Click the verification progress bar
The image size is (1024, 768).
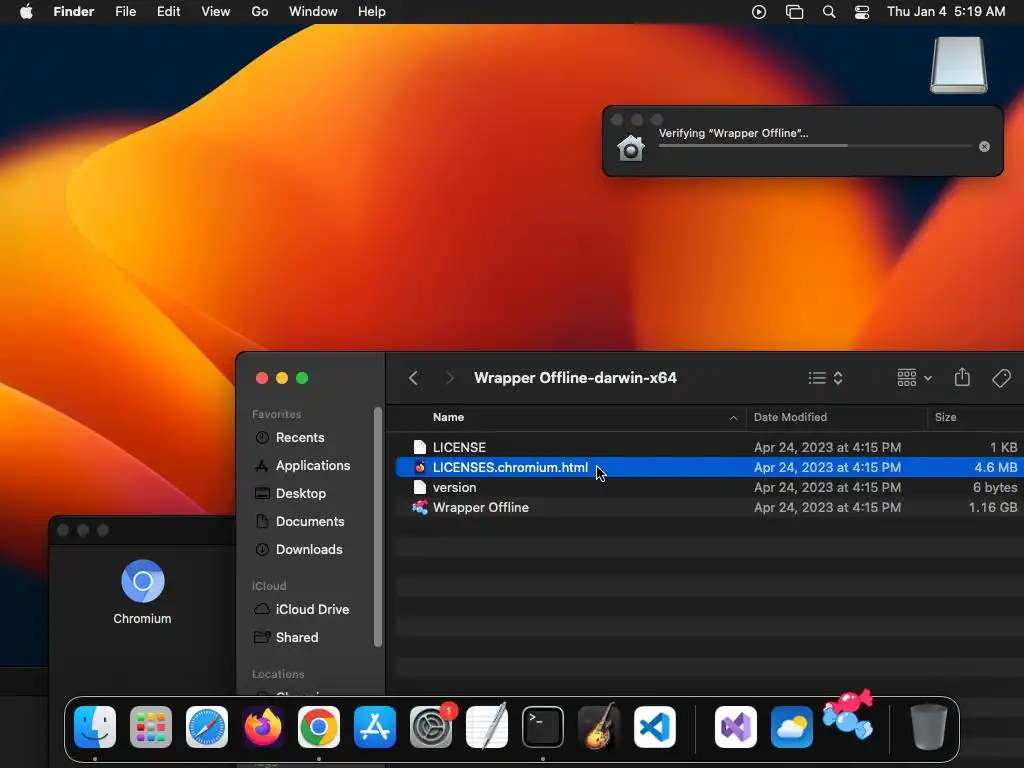(815, 146)
